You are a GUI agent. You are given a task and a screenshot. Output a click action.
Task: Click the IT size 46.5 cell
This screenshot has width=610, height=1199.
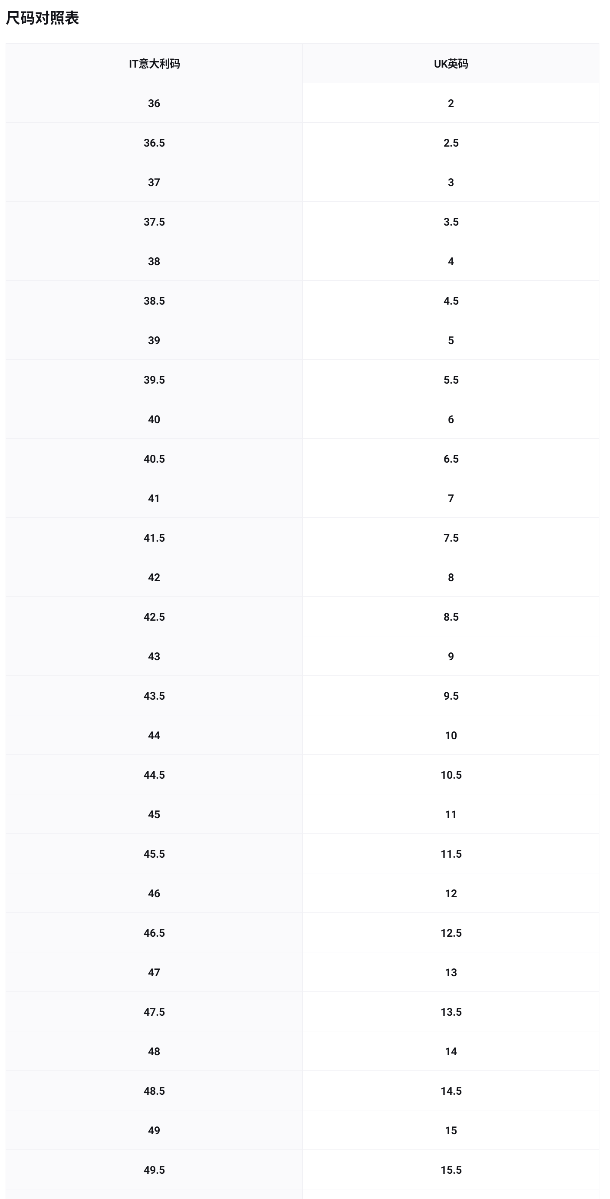(154, 933)
